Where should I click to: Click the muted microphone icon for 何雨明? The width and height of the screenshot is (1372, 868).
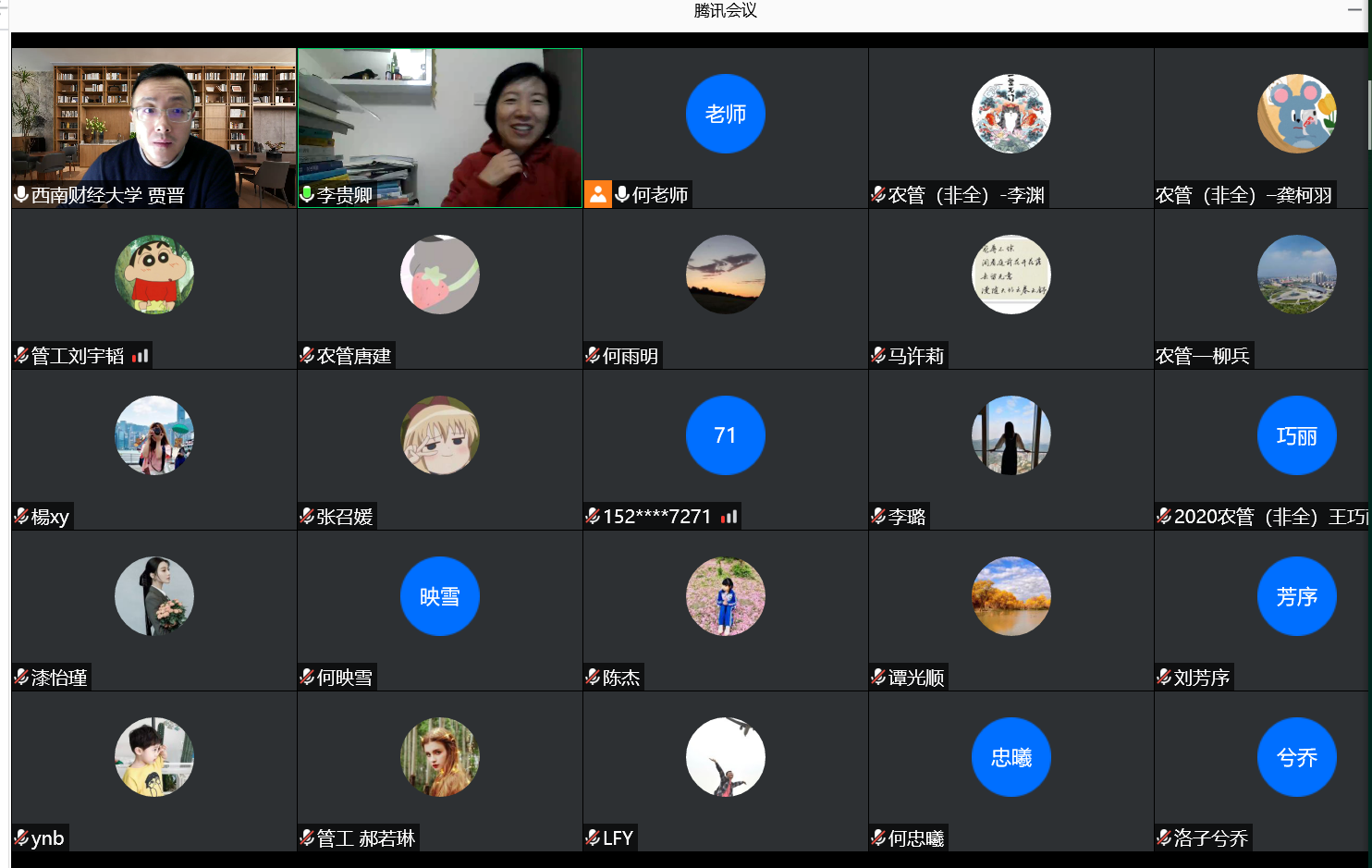pyautogui.click(x=593, y=356)
